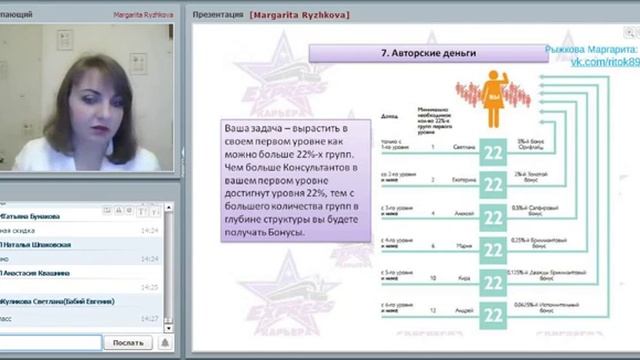This screenshot has width=640, height=360.
Task: Click the 22 box in Светлана row
Action: click(x=493, y=152)
